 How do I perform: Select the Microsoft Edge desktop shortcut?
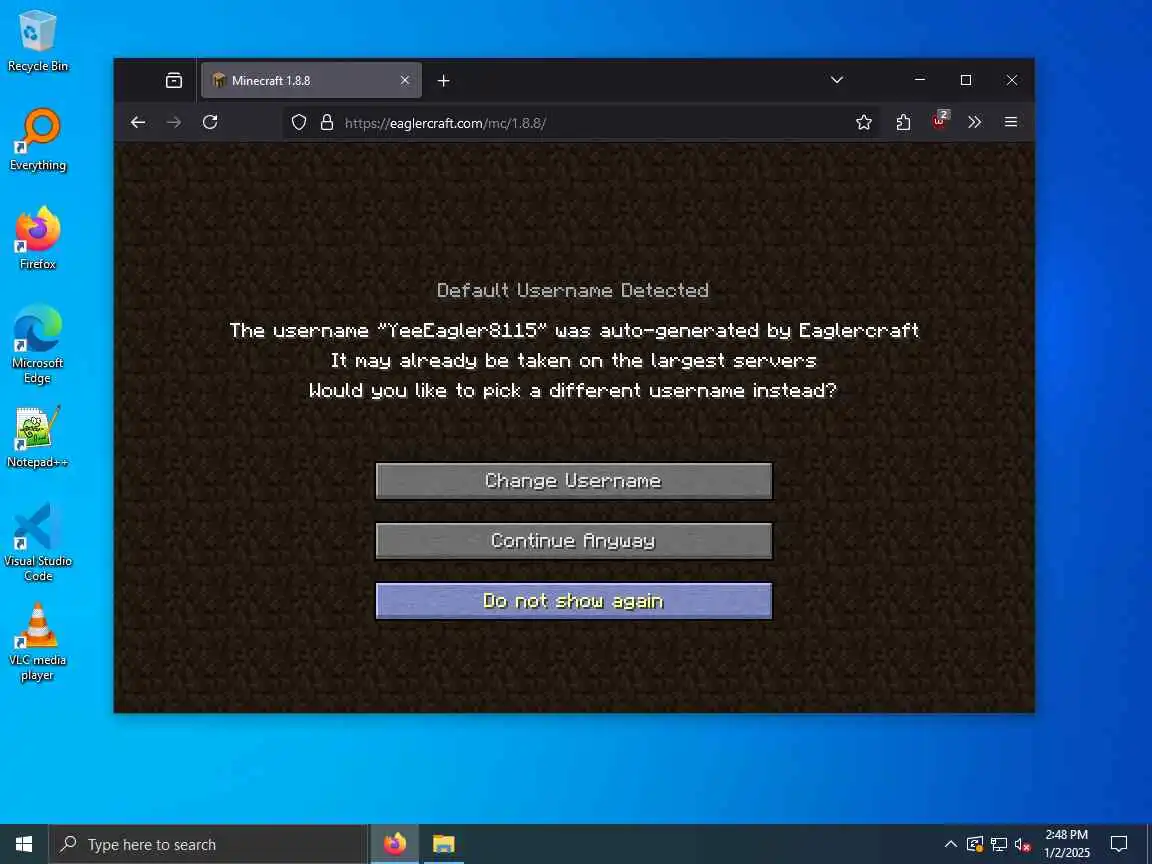[x=37, y=345]
